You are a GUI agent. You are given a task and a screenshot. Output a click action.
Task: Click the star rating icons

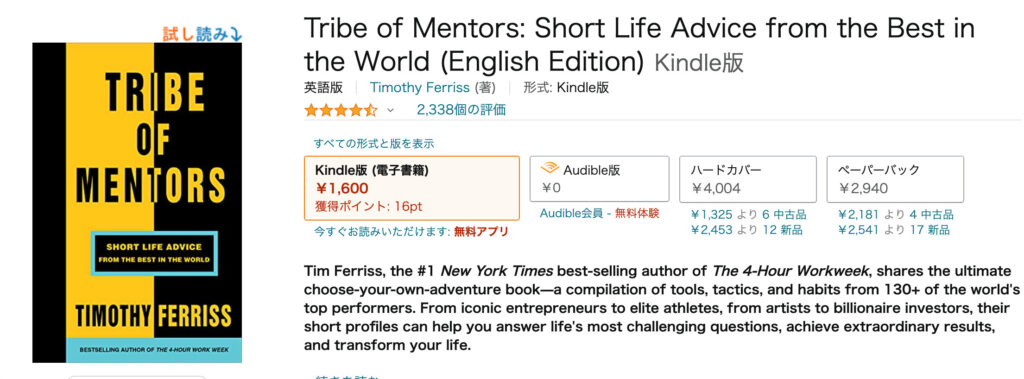pyautogui.click(x=340, y=110)
